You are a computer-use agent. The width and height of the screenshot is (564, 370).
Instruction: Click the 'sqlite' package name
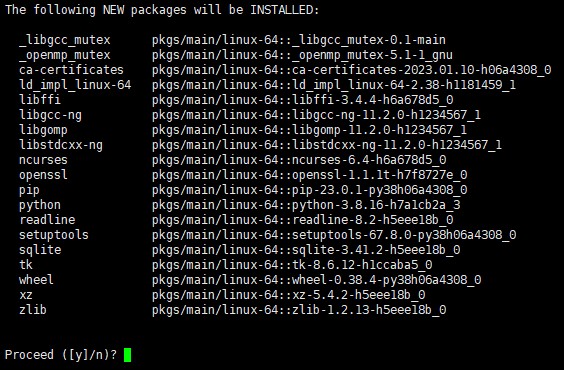40,250
